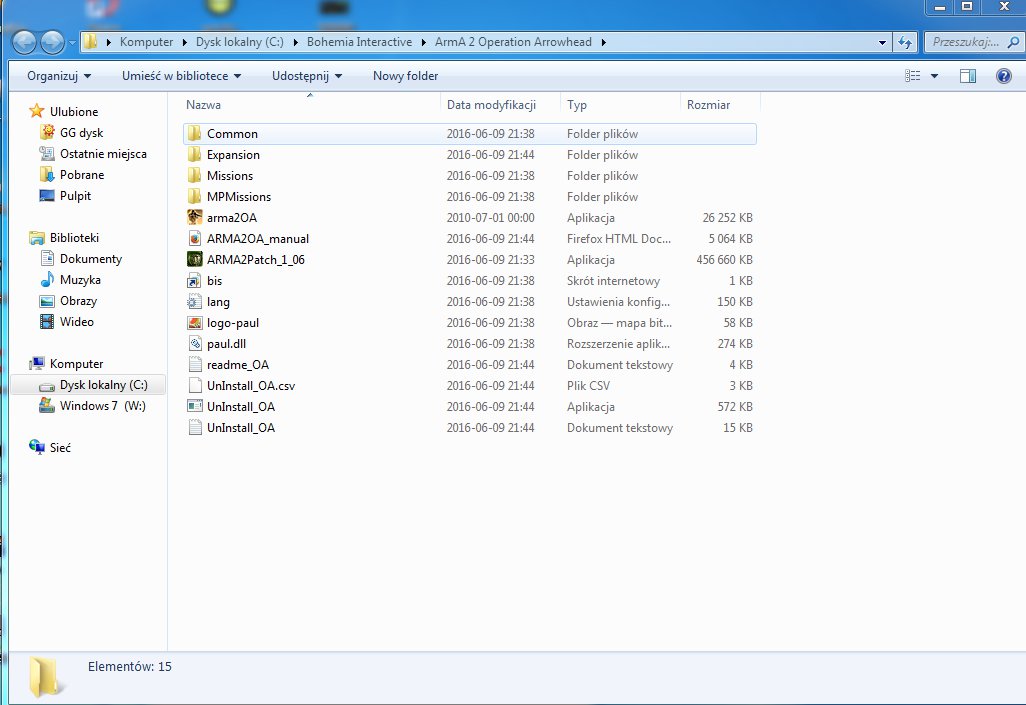Click ArmA 2 Operation Arrowhead breadcrumb

pyautogui.click(x=513, y=42)
